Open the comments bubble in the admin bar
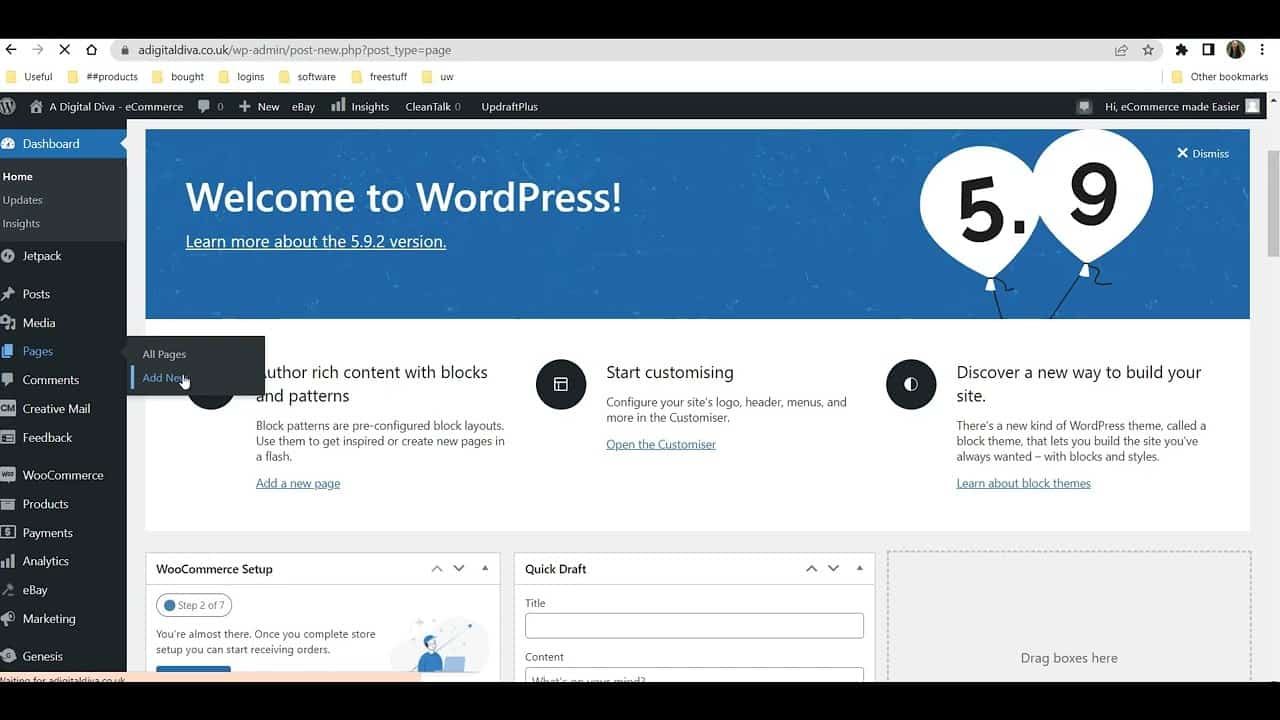Screen dimensions: 1280x720 point(210,106)
